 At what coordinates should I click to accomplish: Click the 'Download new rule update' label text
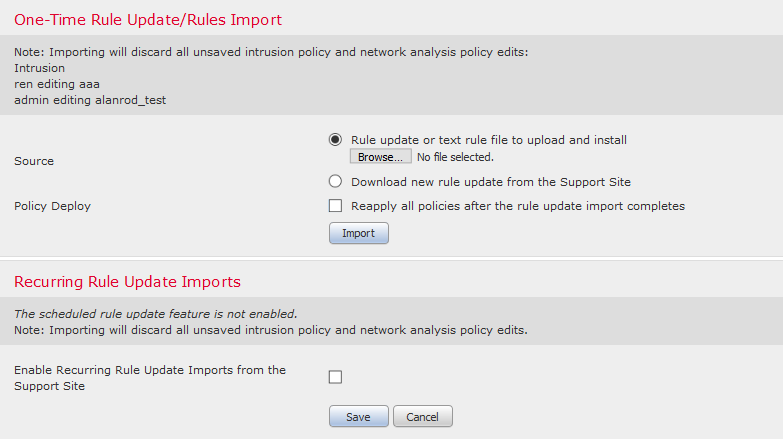[490, 182]
